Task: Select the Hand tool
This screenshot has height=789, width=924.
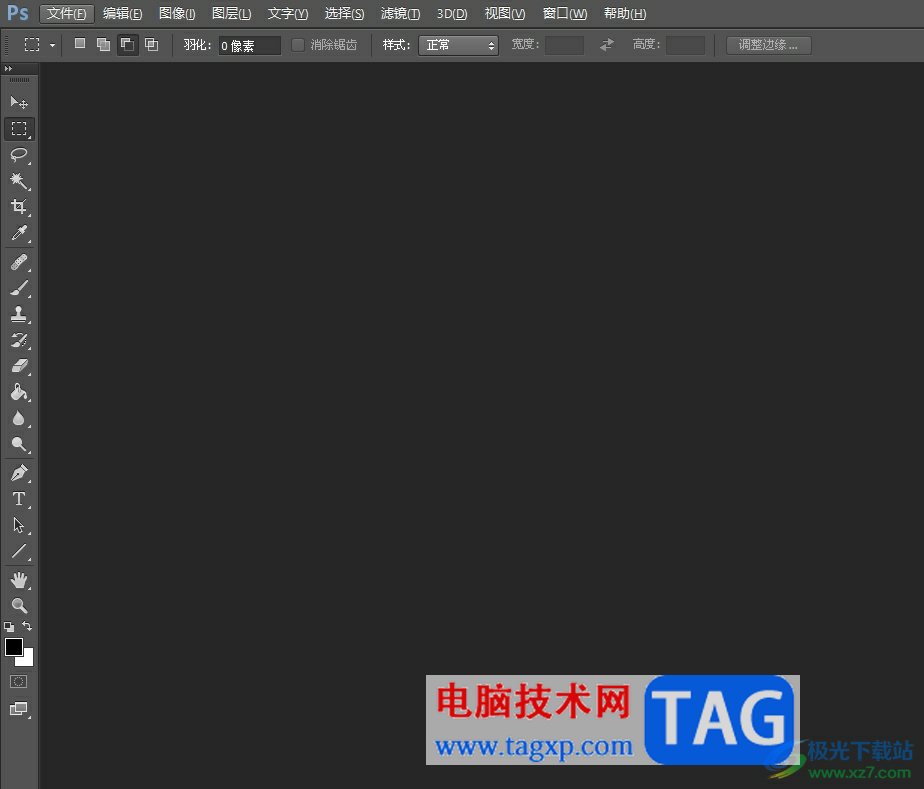Action: coord(19,580)
